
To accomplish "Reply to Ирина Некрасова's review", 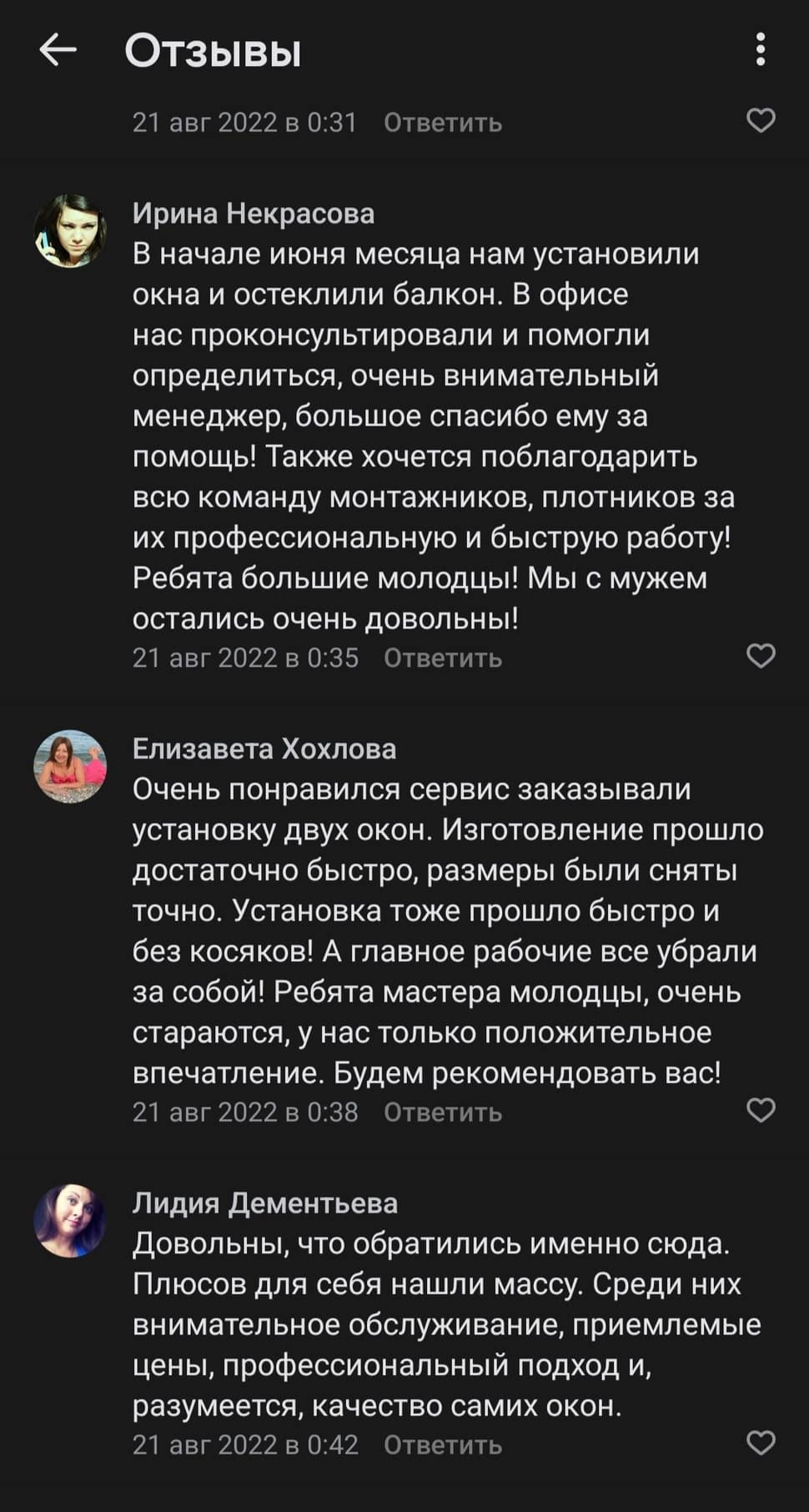I will pyautogui.click(x=443, y=658).
